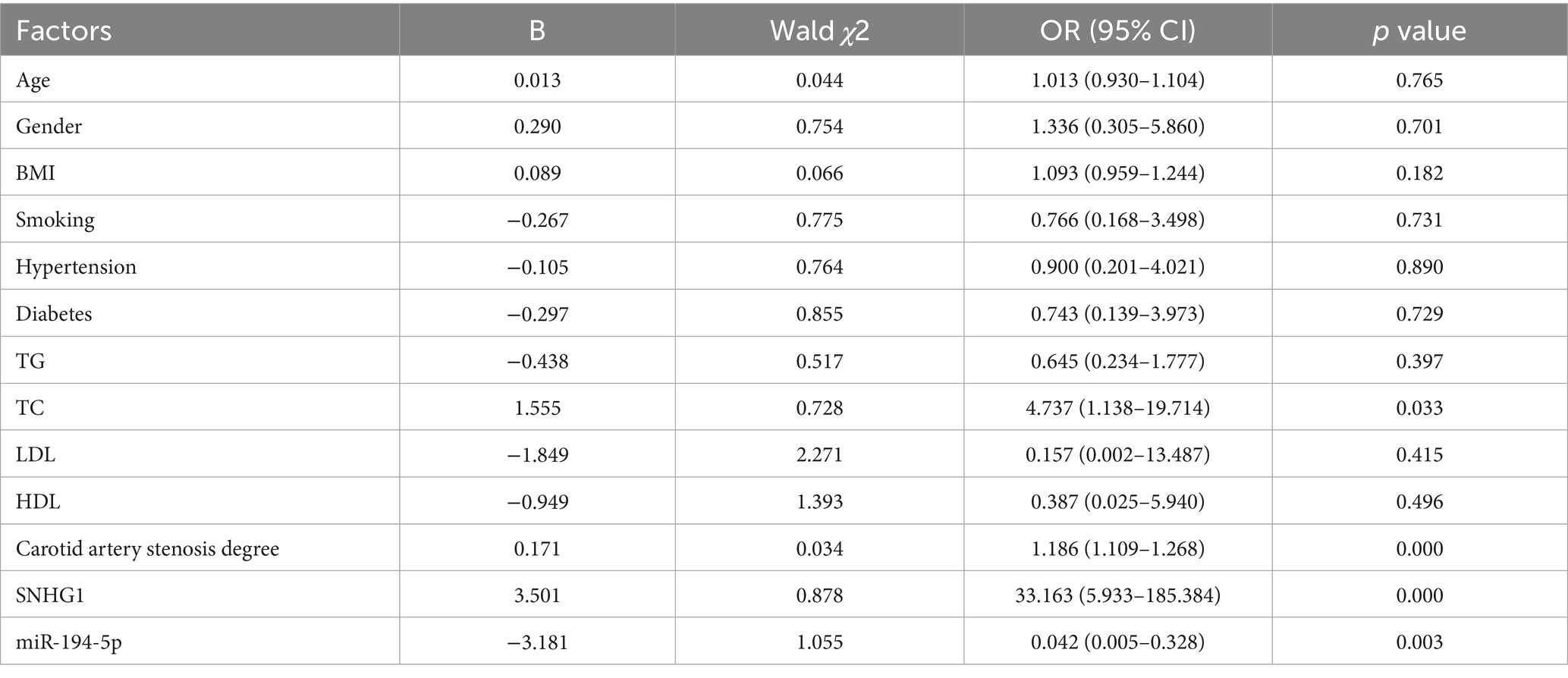
Task: Select the Wald χ2 column header
Action: 819,31
